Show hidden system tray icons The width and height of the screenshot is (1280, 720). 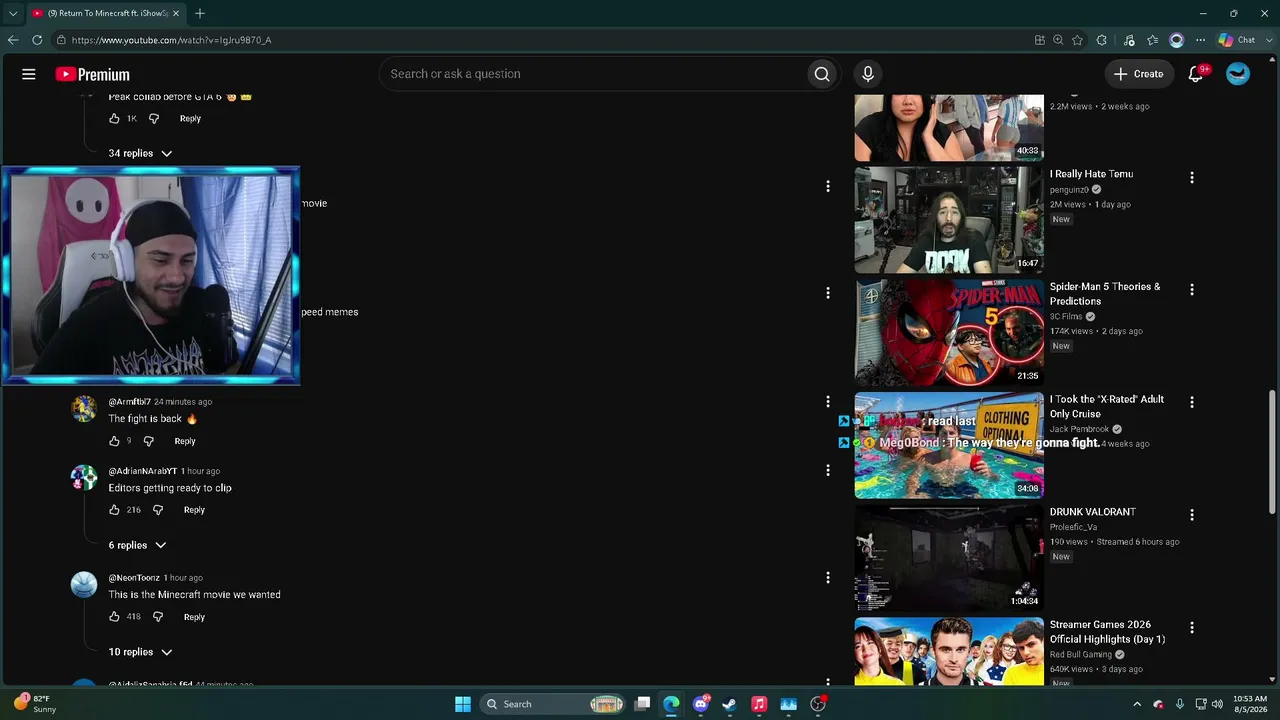point(1137,704)
